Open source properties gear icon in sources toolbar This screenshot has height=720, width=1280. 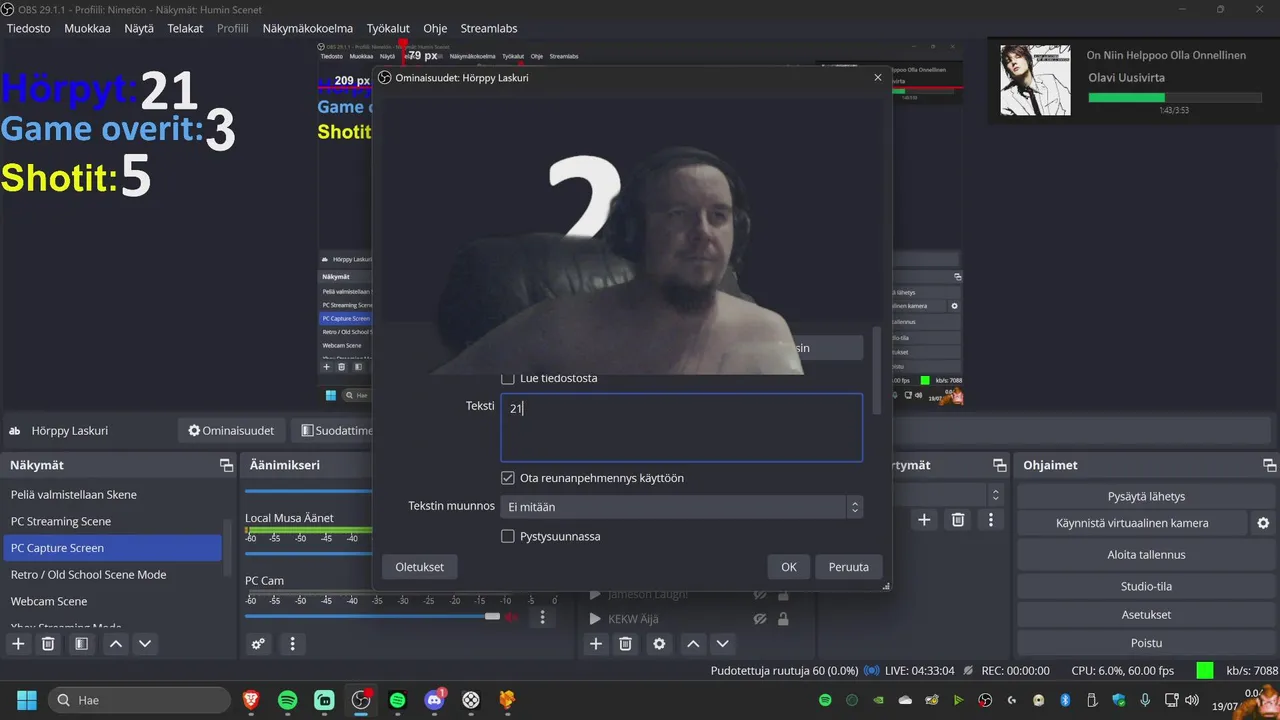(659, 644)
